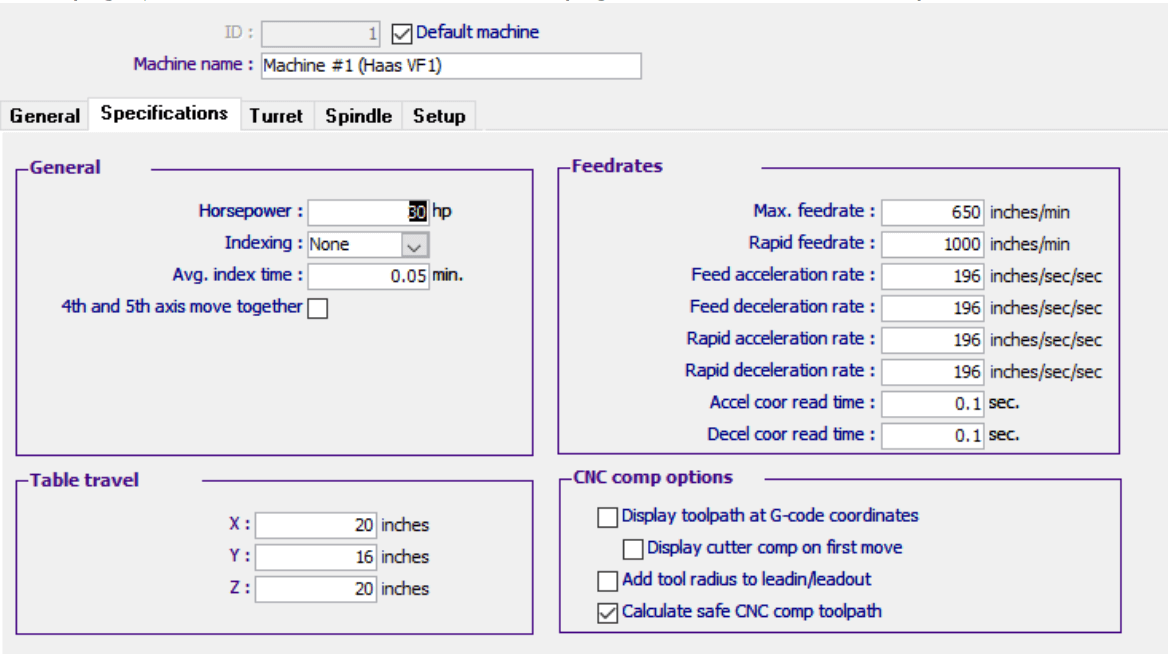
Task: Open the Turret tab
Action: (x=277, y=116)
